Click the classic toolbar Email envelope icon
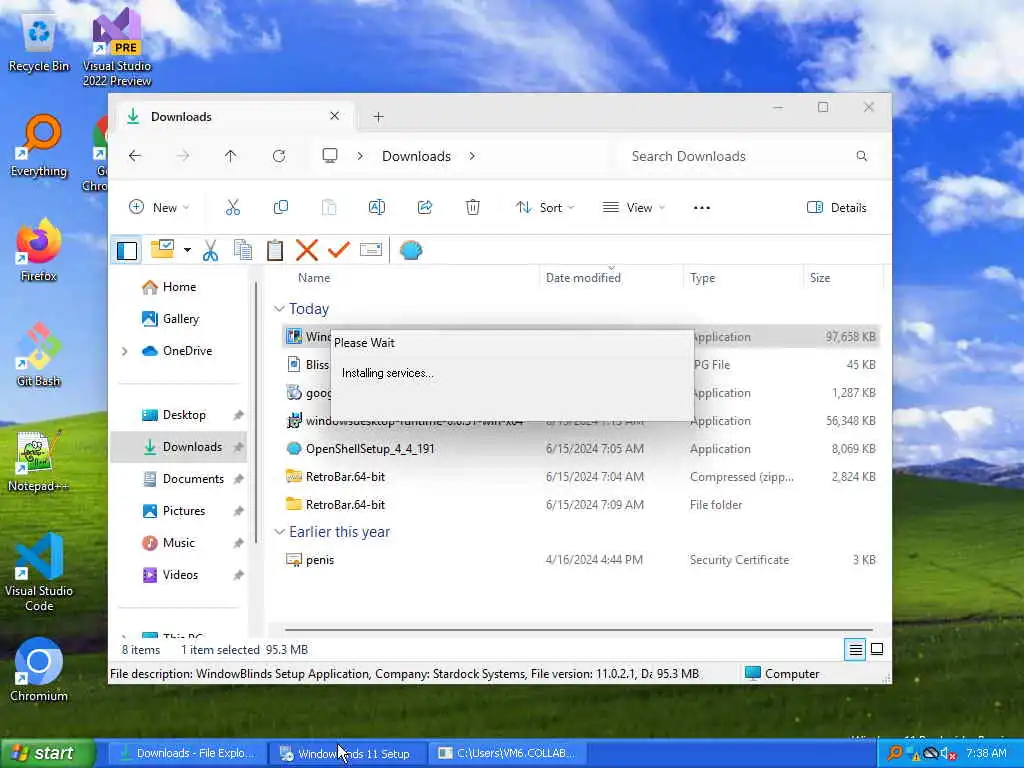Screen dimensions: 1024x768 click(x=371, y=250)
